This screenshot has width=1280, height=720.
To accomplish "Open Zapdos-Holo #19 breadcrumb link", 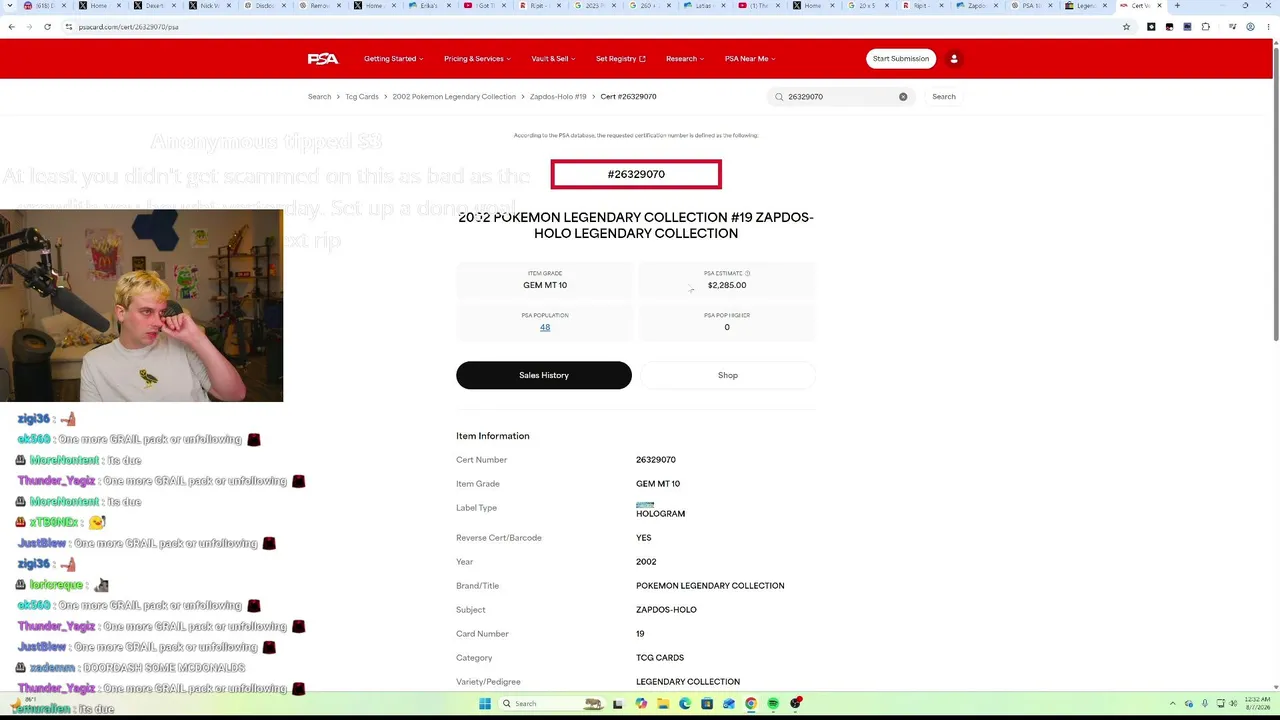I will click(558, 97).
